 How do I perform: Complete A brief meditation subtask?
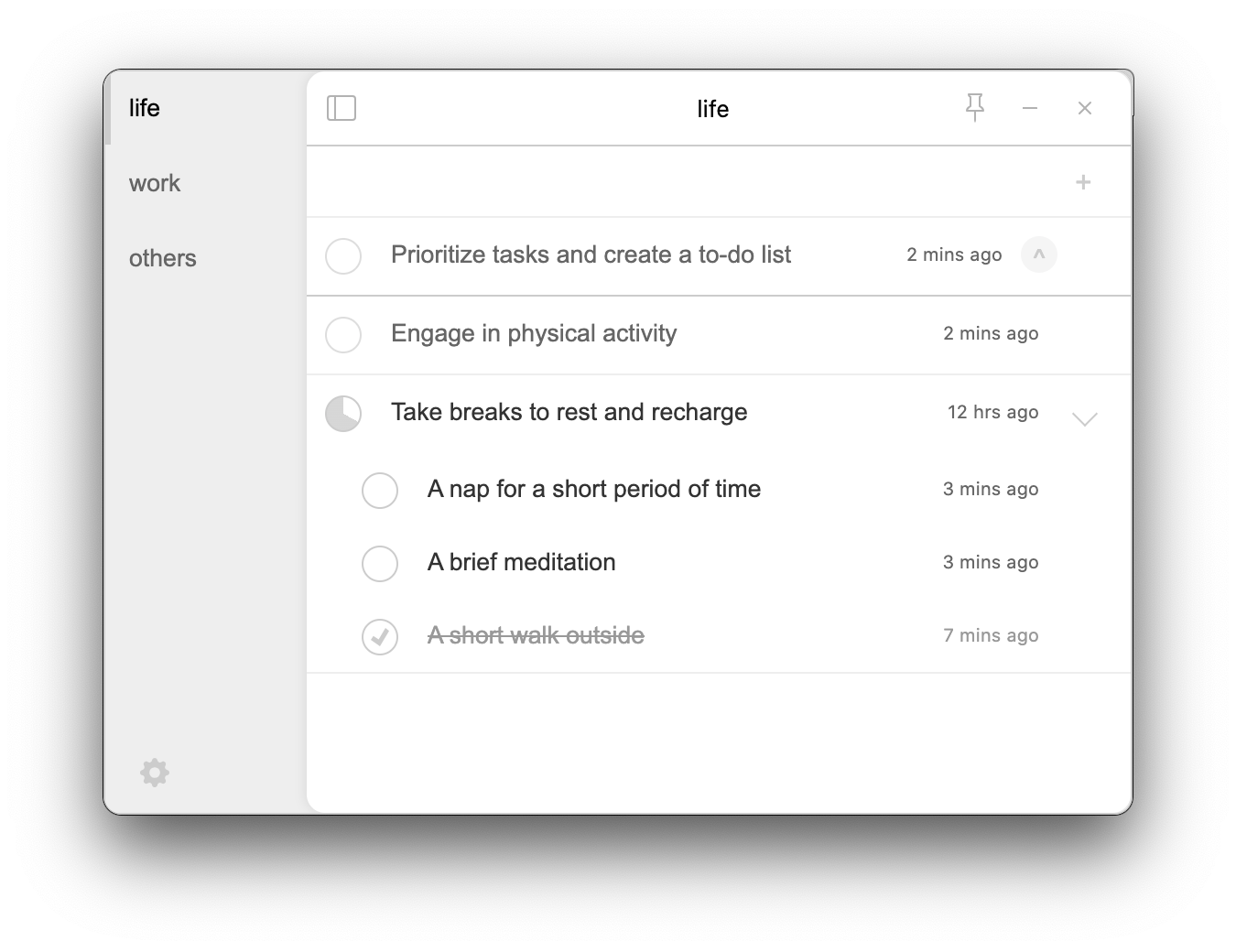[x=380, y=564]
